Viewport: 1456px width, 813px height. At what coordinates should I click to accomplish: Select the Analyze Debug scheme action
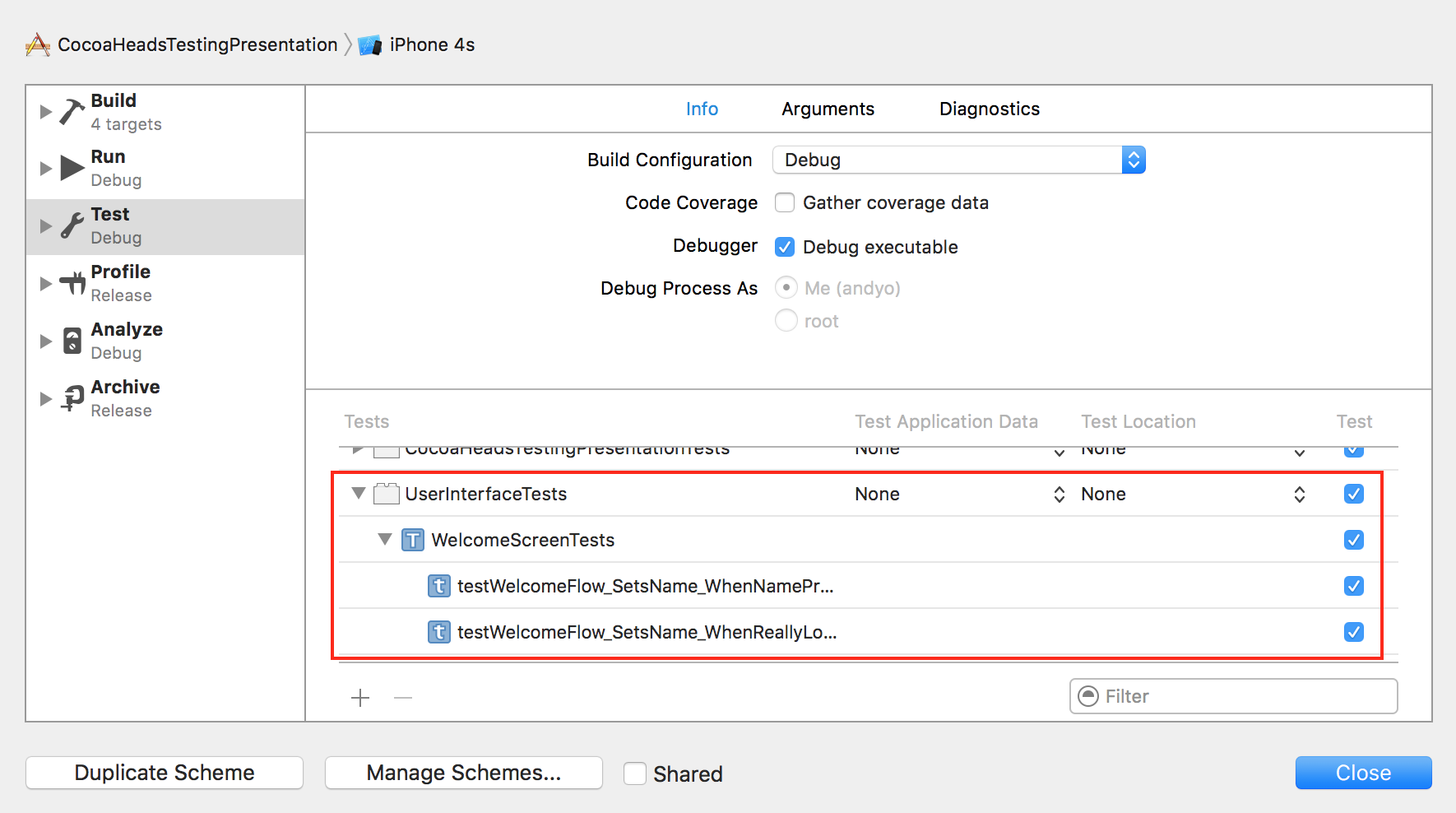coord(165,341)
